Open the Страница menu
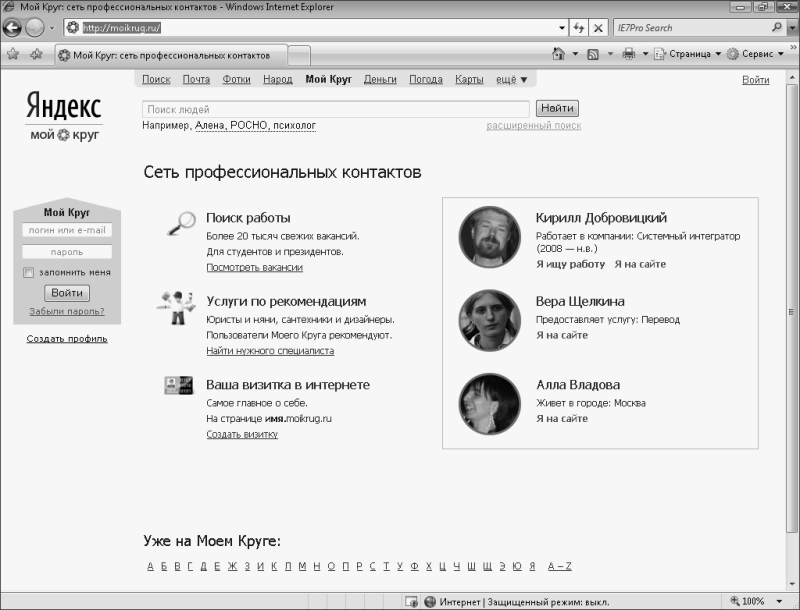 pos(687,54)
